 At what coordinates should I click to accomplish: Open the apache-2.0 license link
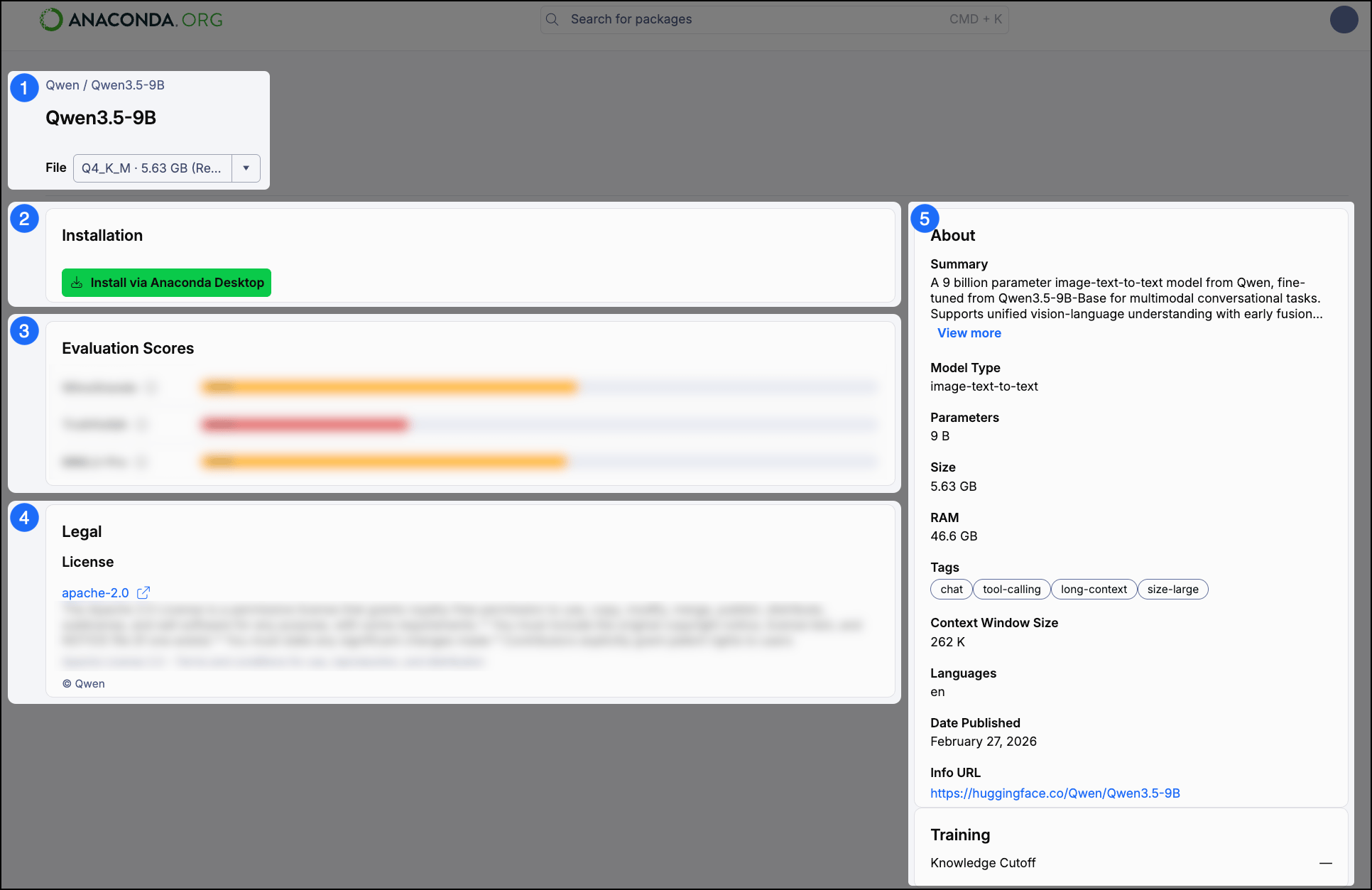(x=95, y=593)
